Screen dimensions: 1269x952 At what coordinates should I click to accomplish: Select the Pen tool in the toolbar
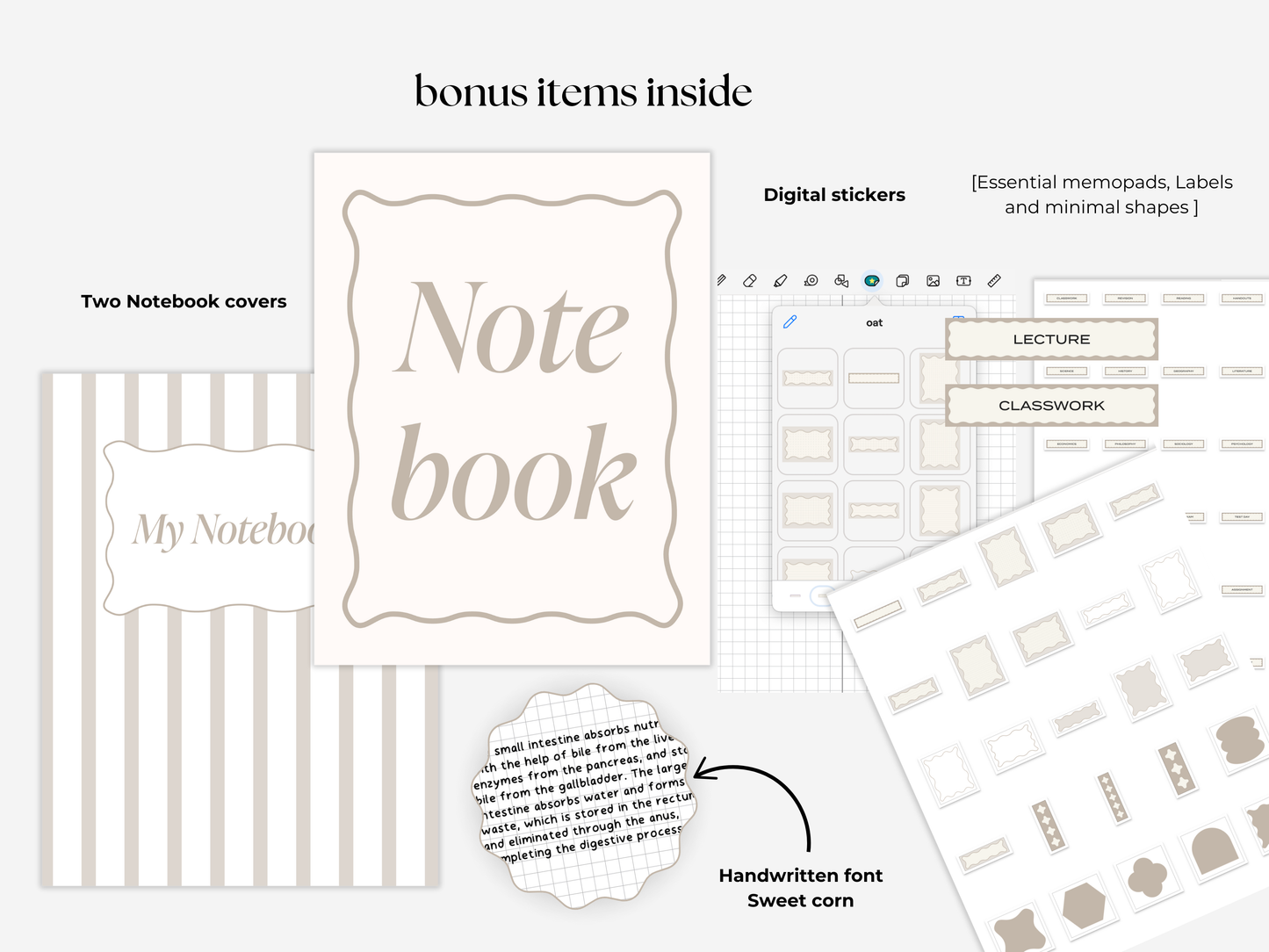pos(722,280)
